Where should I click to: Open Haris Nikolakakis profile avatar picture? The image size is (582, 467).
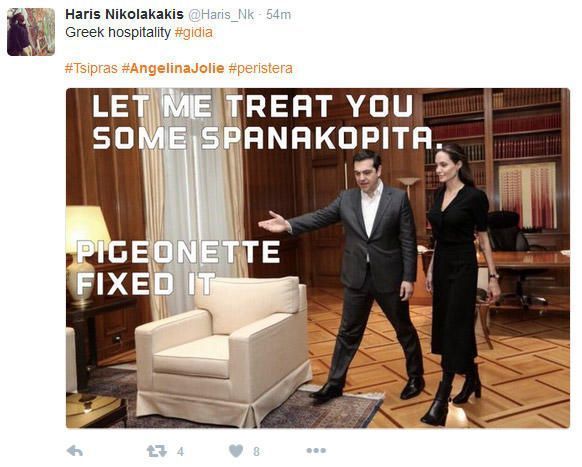(x=31, y=32)
